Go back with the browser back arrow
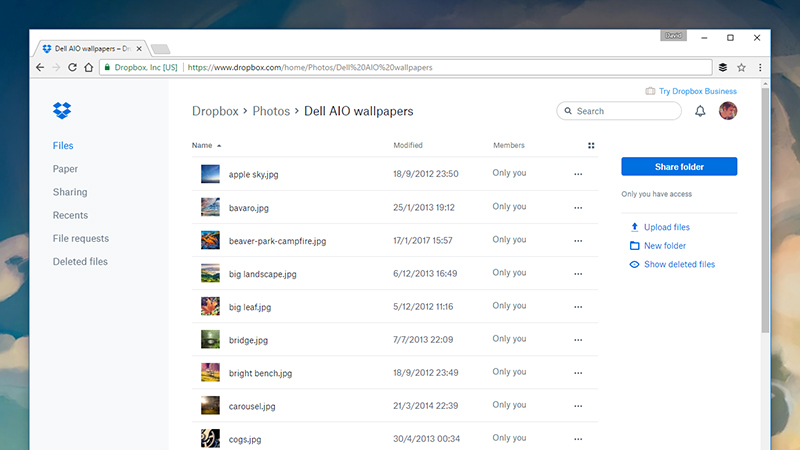Viewport: 800px width, 450px height. [40, 67]
